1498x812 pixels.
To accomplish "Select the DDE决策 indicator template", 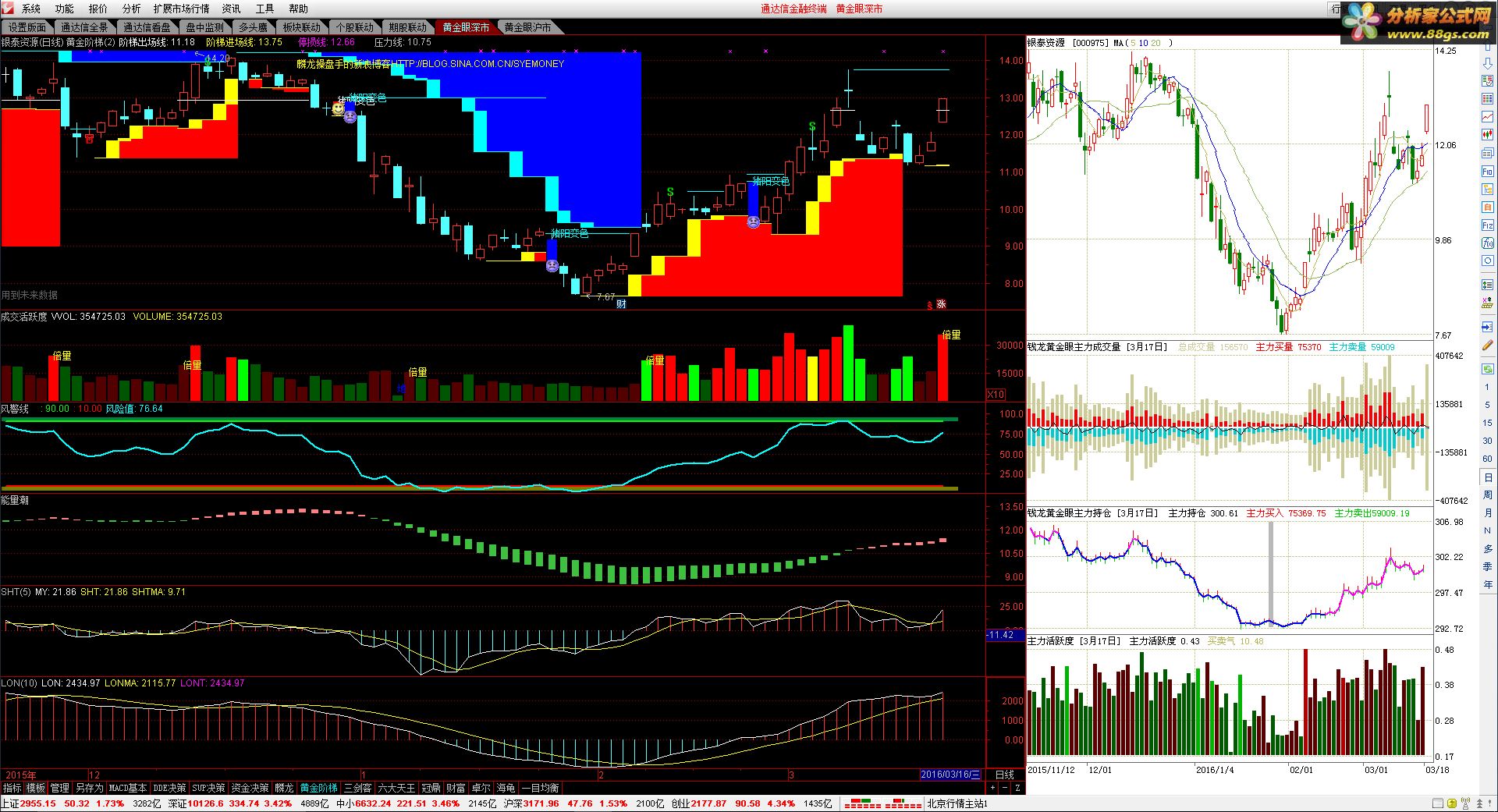I will coord(169,788).
